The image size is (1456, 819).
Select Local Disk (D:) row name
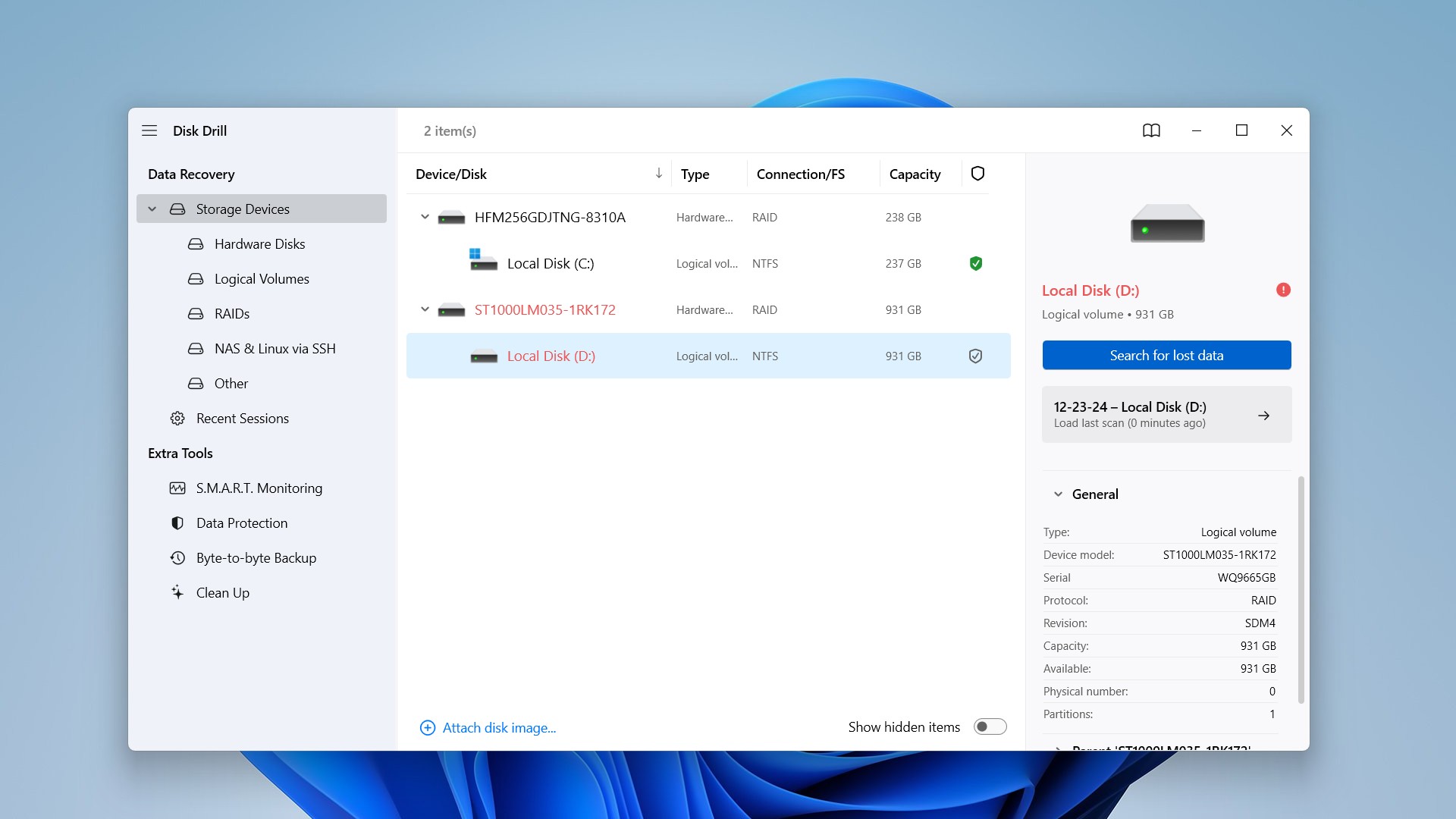coord(551,356)
